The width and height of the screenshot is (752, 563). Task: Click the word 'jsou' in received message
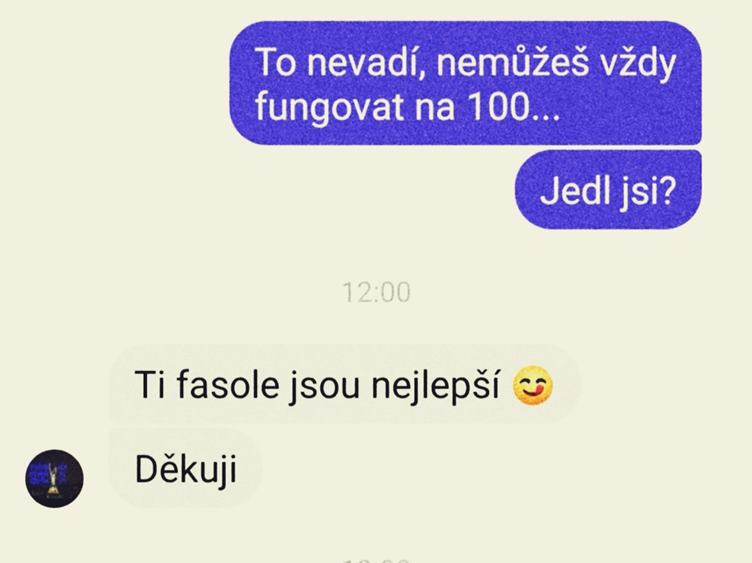click(324, 386)
